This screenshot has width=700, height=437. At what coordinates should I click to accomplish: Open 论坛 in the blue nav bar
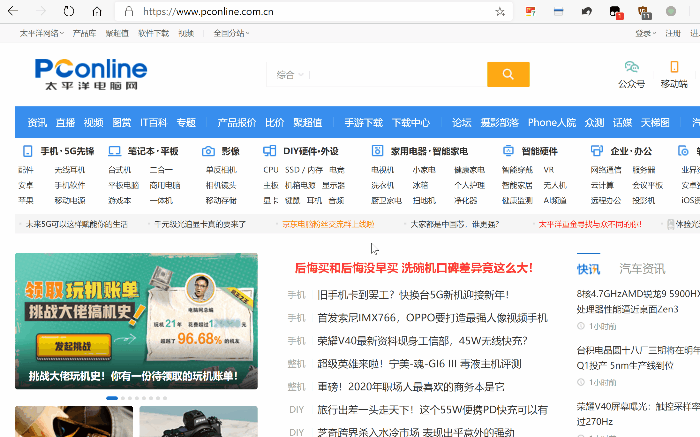click(462, 122)
